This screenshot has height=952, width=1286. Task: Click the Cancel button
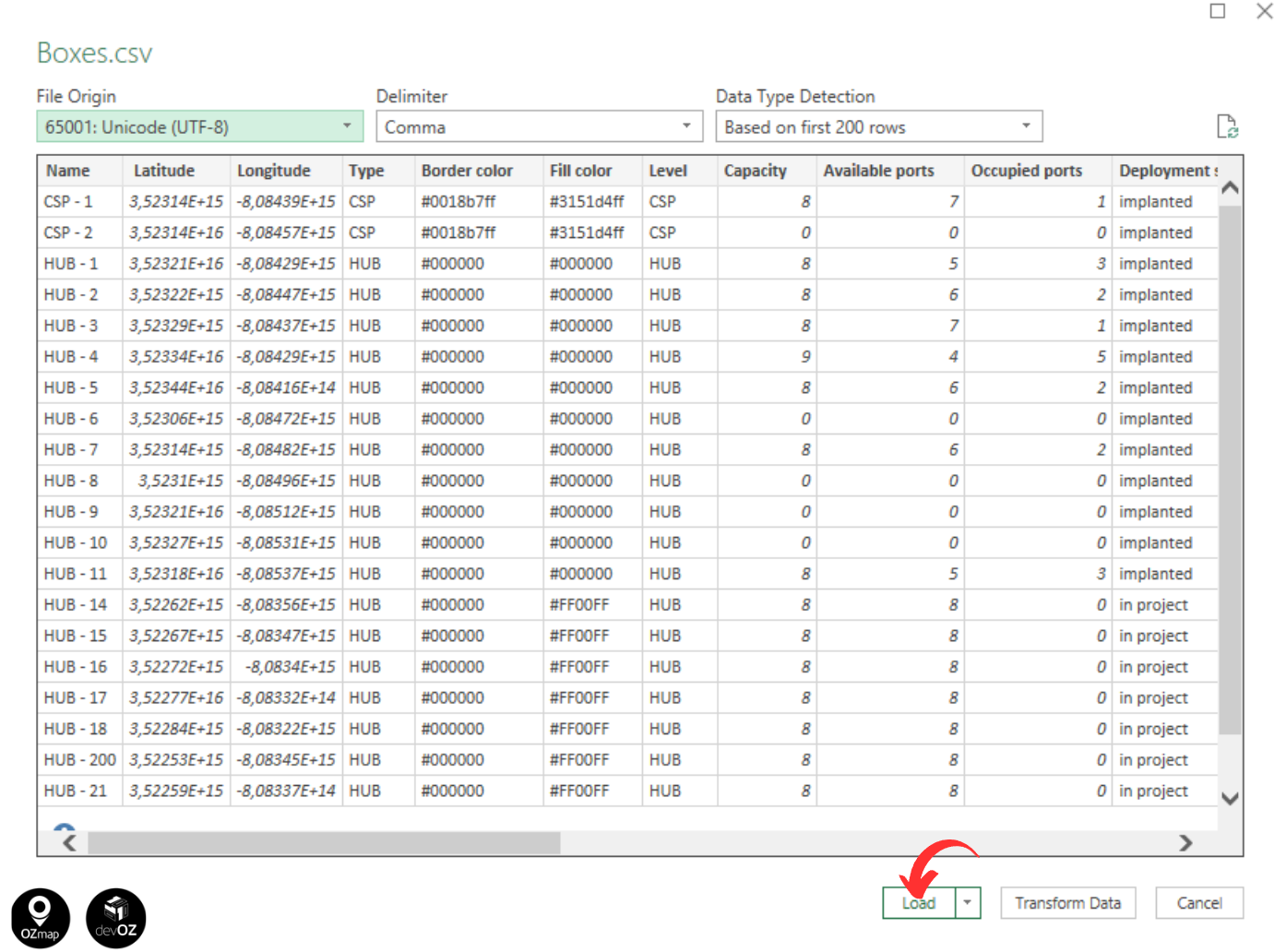pos(1198,902)
